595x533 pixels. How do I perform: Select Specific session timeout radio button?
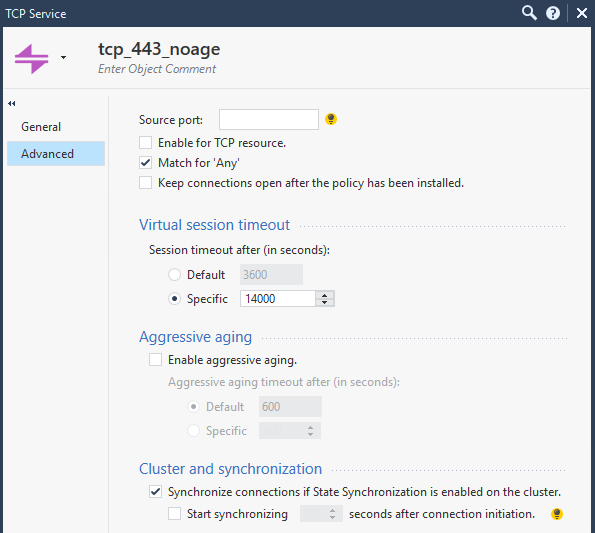point(174,299)
